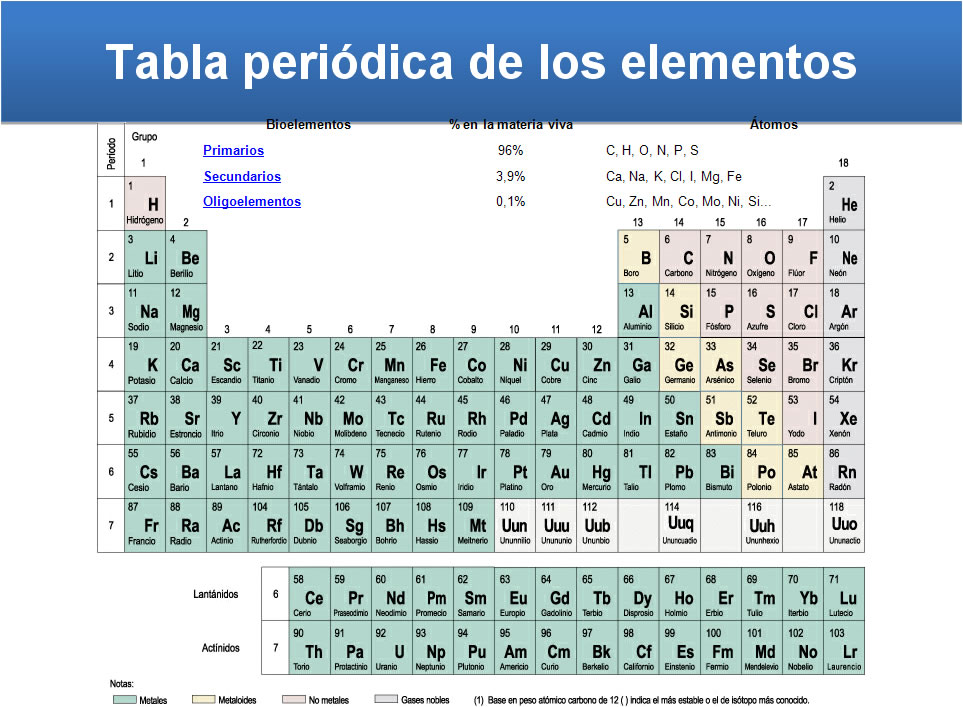Select the Laurencio (Lr) actinide cell
This screenshot has width=963, height=707.
tap(844, 648)
